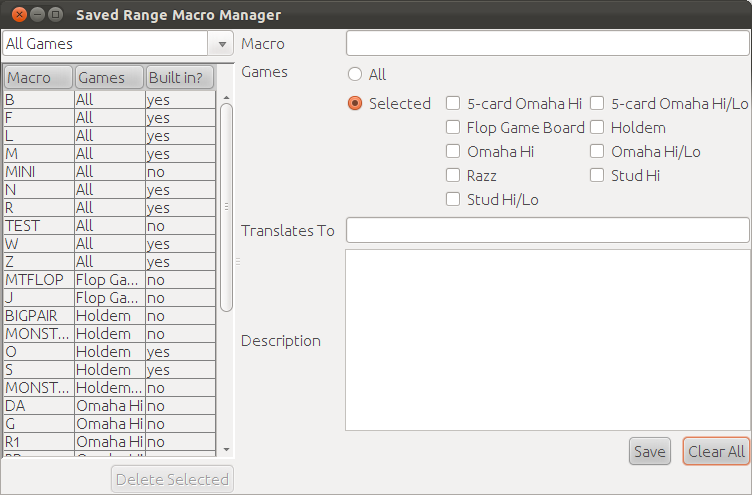The width and height of the screenshot is (752, 495).
Task: Sort by the Games column header
Action: pos(109,78)
